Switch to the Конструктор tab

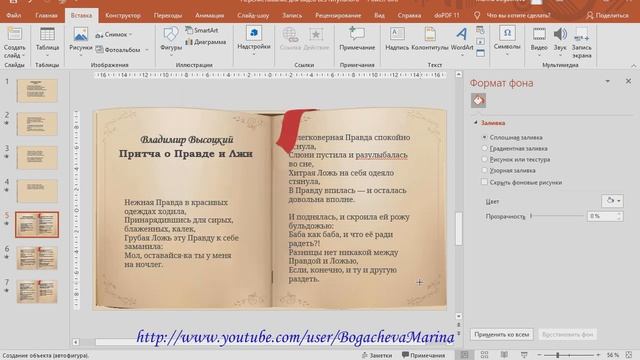[x=123, y=16]
